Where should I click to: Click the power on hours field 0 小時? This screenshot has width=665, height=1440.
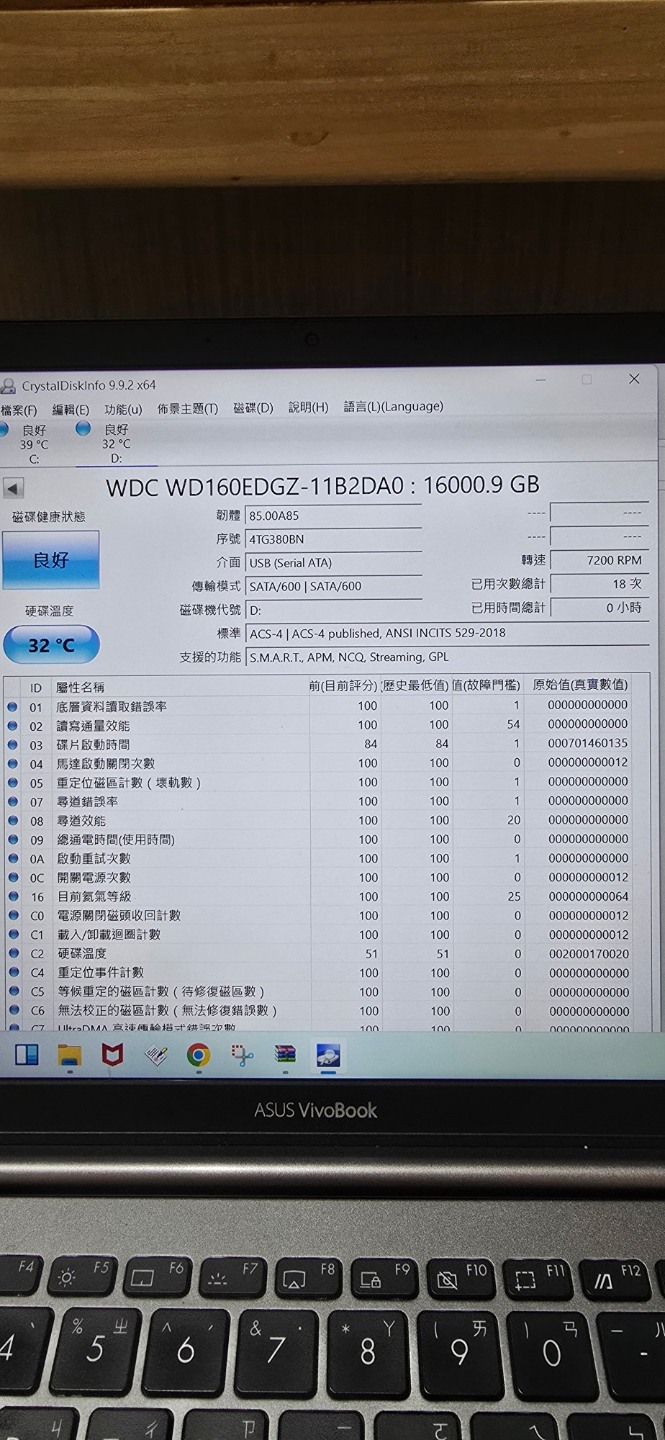599,608
